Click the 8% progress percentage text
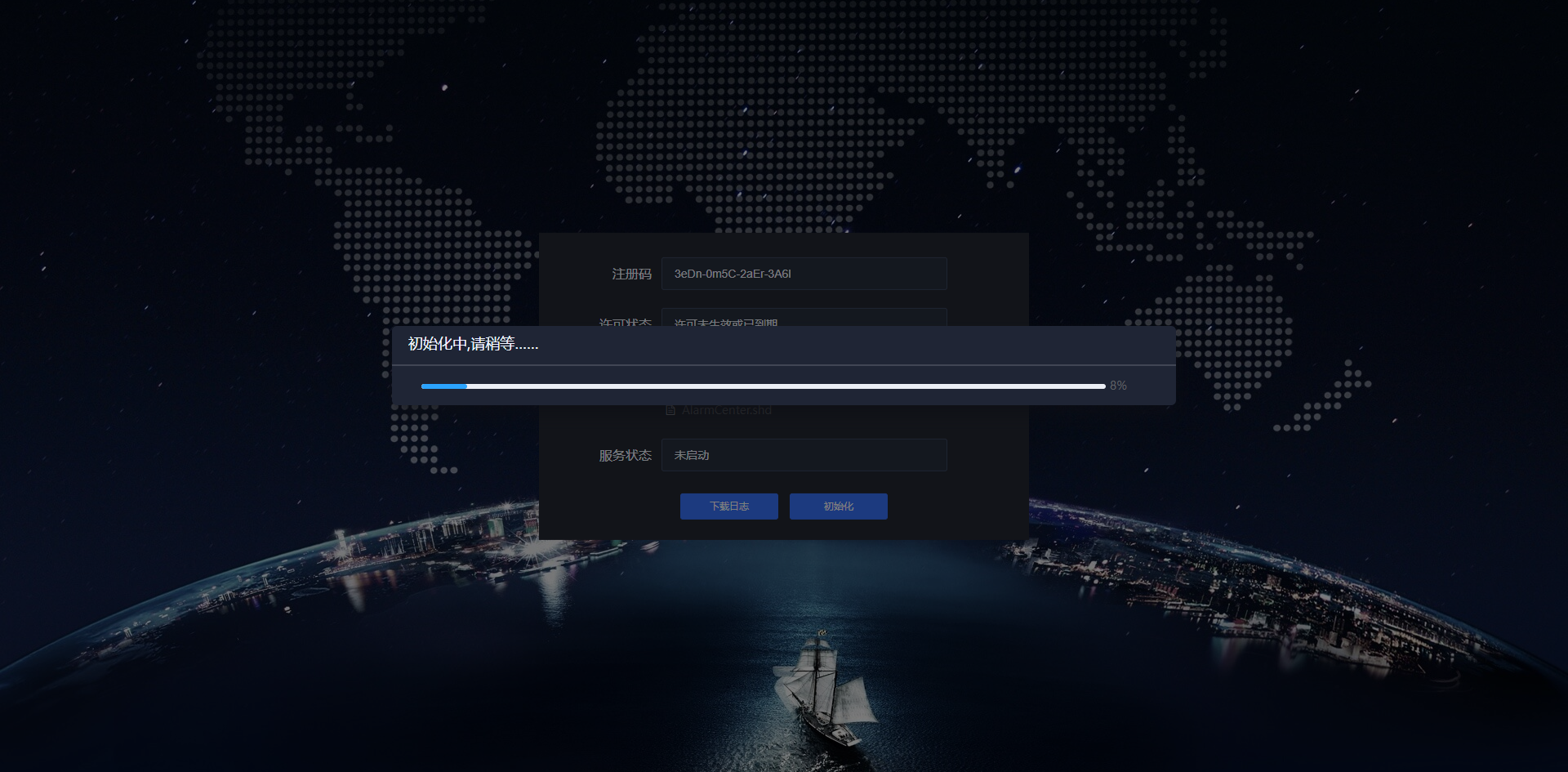 coord(1118,386)
